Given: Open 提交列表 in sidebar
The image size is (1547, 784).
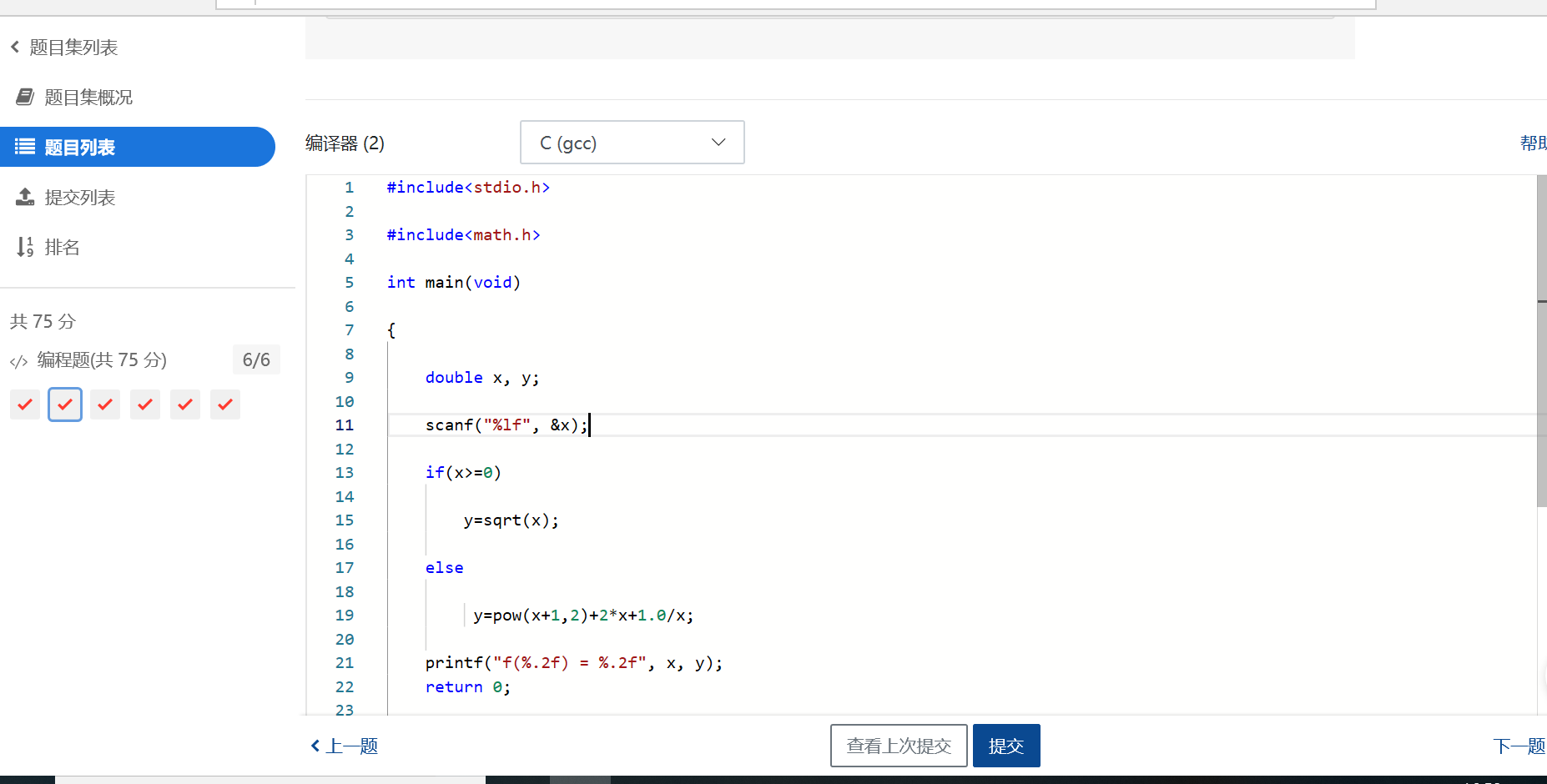Looking at the screenshot, I should 80,198.
